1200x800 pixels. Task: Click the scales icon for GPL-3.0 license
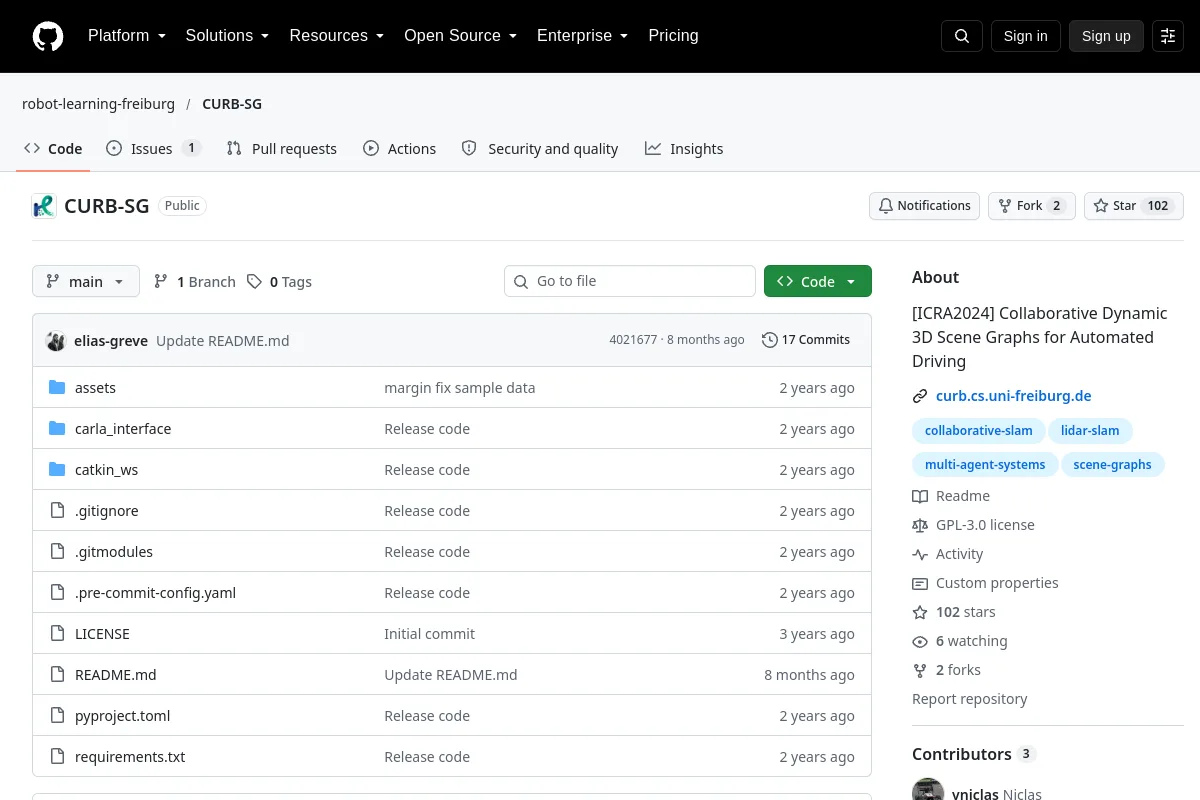pyautogui.click(x=920, y=525)
